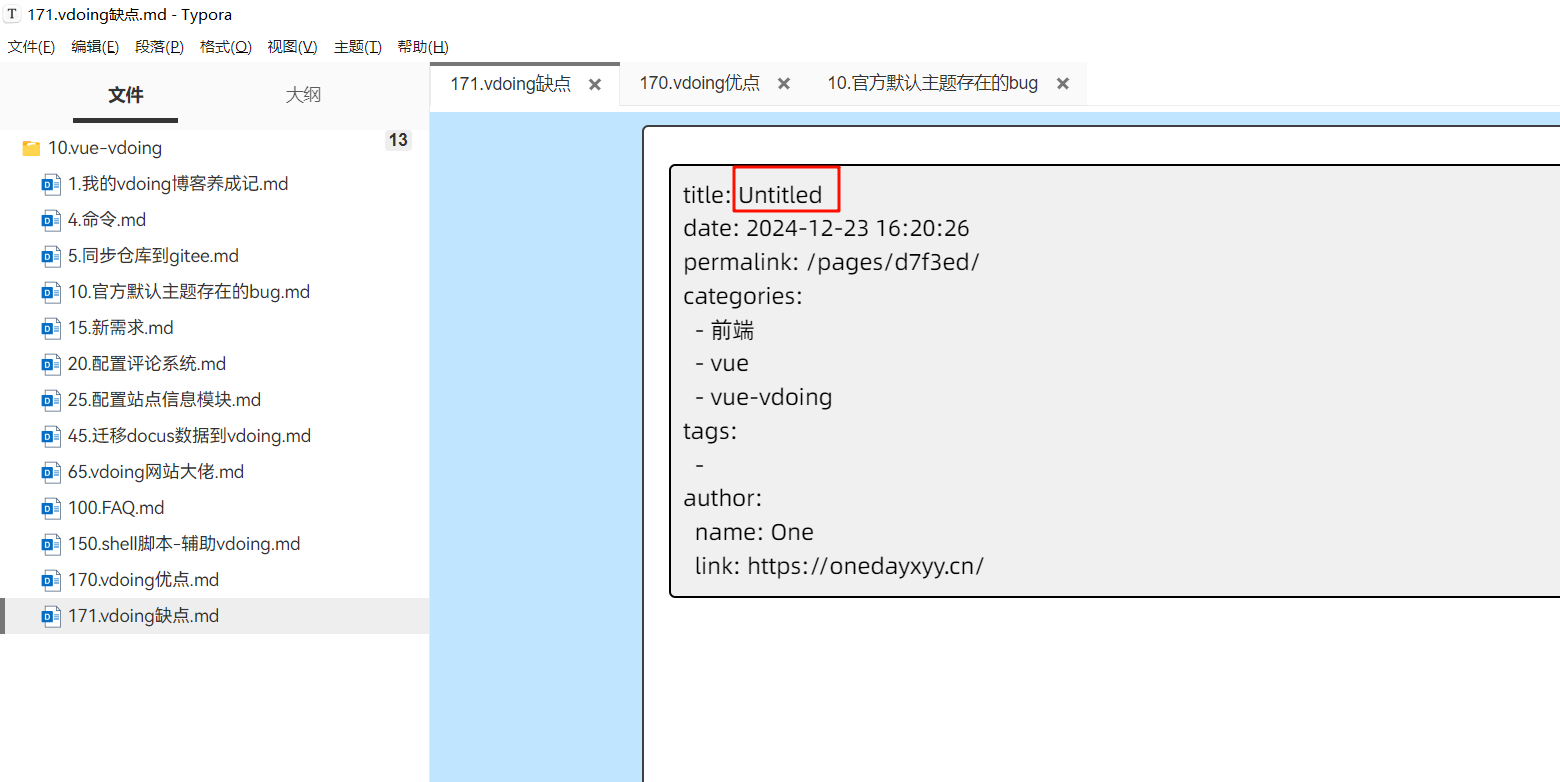This screenshot has width=1560, height=782.
Task: Open the 格式(O) menu
Action: [226, 47]
